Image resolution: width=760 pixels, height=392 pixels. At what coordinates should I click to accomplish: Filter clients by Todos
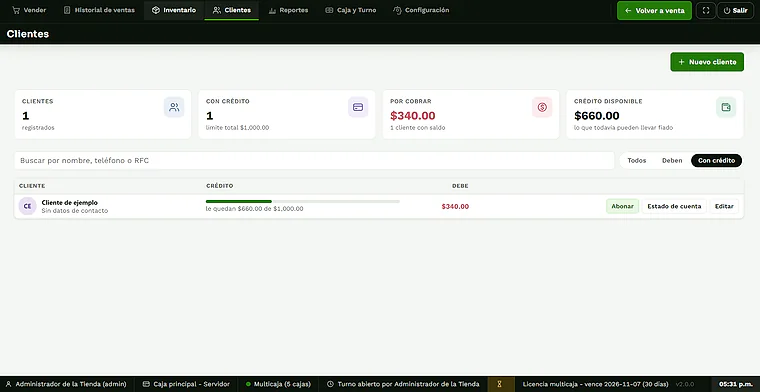tap(636, 160)
